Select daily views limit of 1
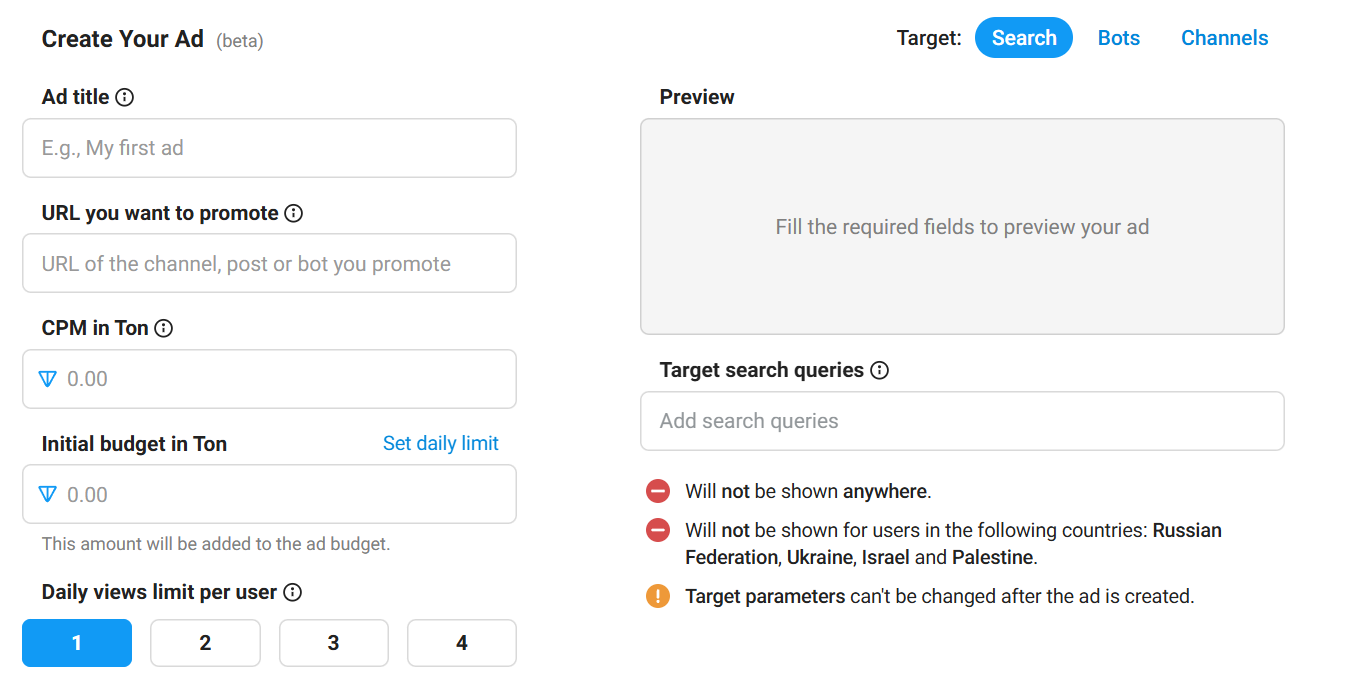Image resolution: width=1345 pixels, height=685 pixels. tap(77, 643)
